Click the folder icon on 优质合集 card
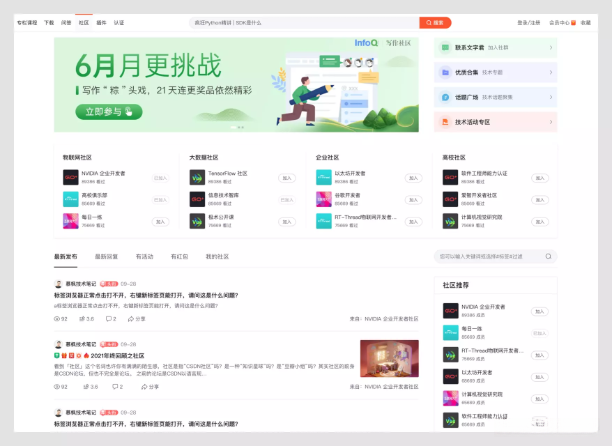612x446 pixels. 445,72
